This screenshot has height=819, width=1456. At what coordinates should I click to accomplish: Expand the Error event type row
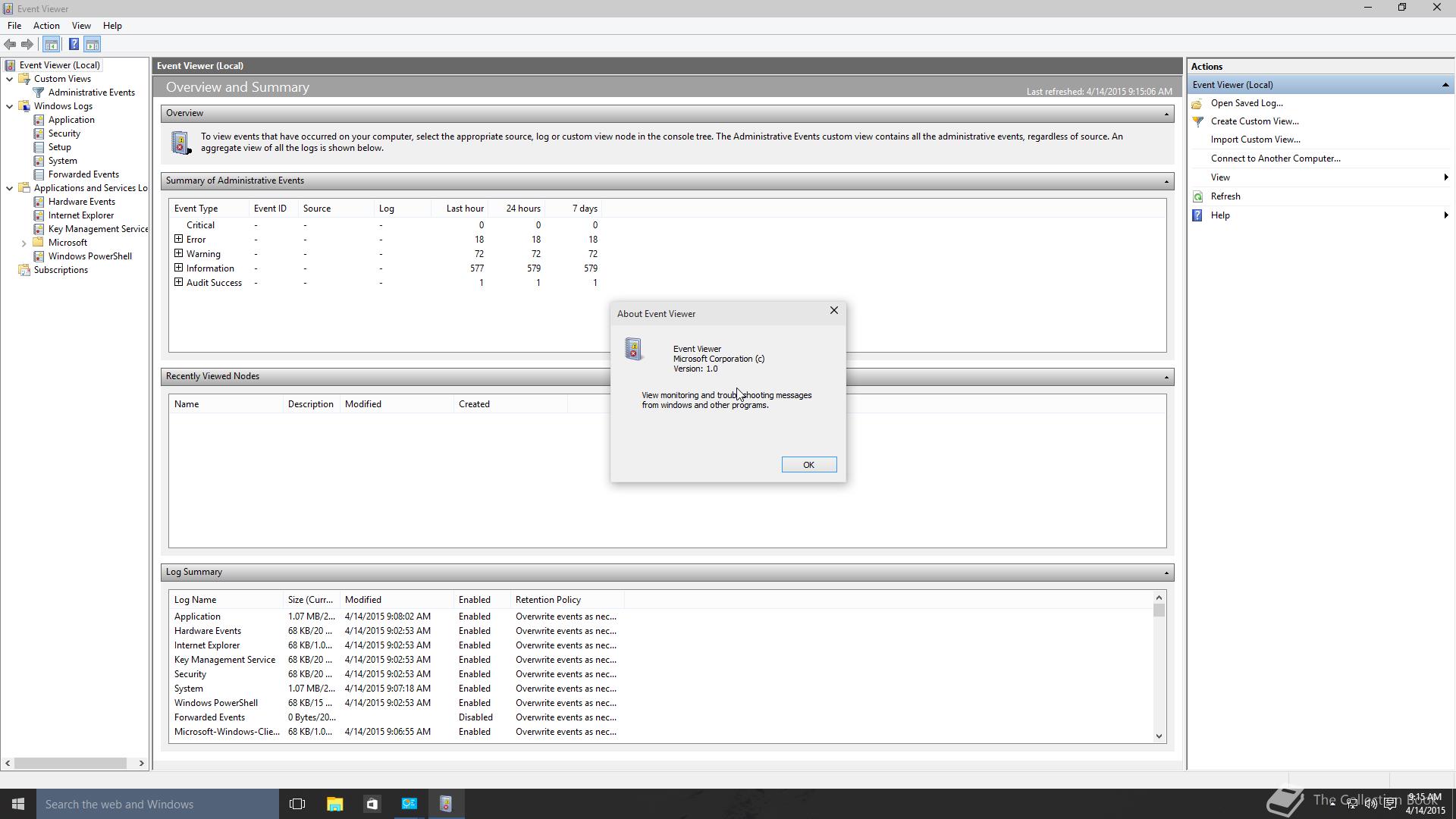pos(179,239)
